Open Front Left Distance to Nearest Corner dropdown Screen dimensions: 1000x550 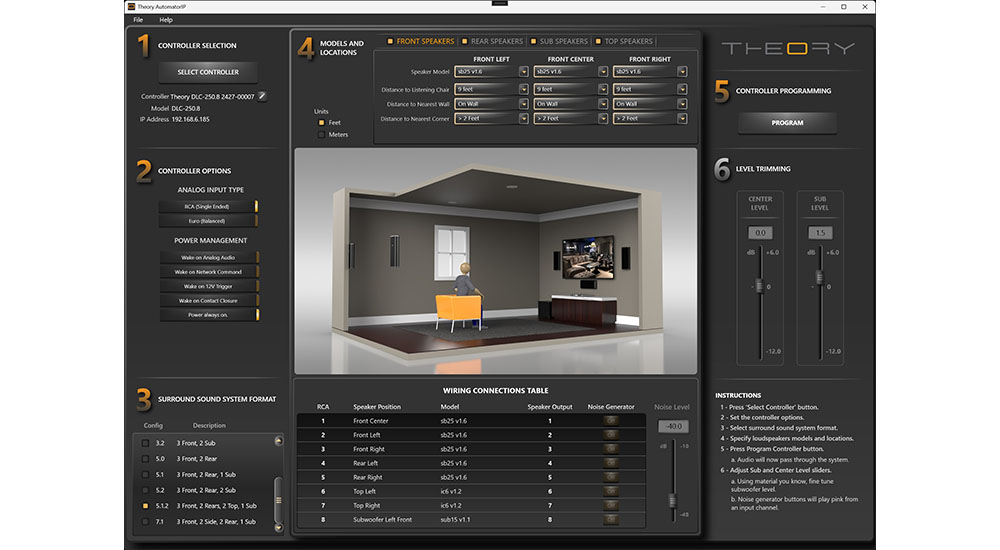point(491,119)
